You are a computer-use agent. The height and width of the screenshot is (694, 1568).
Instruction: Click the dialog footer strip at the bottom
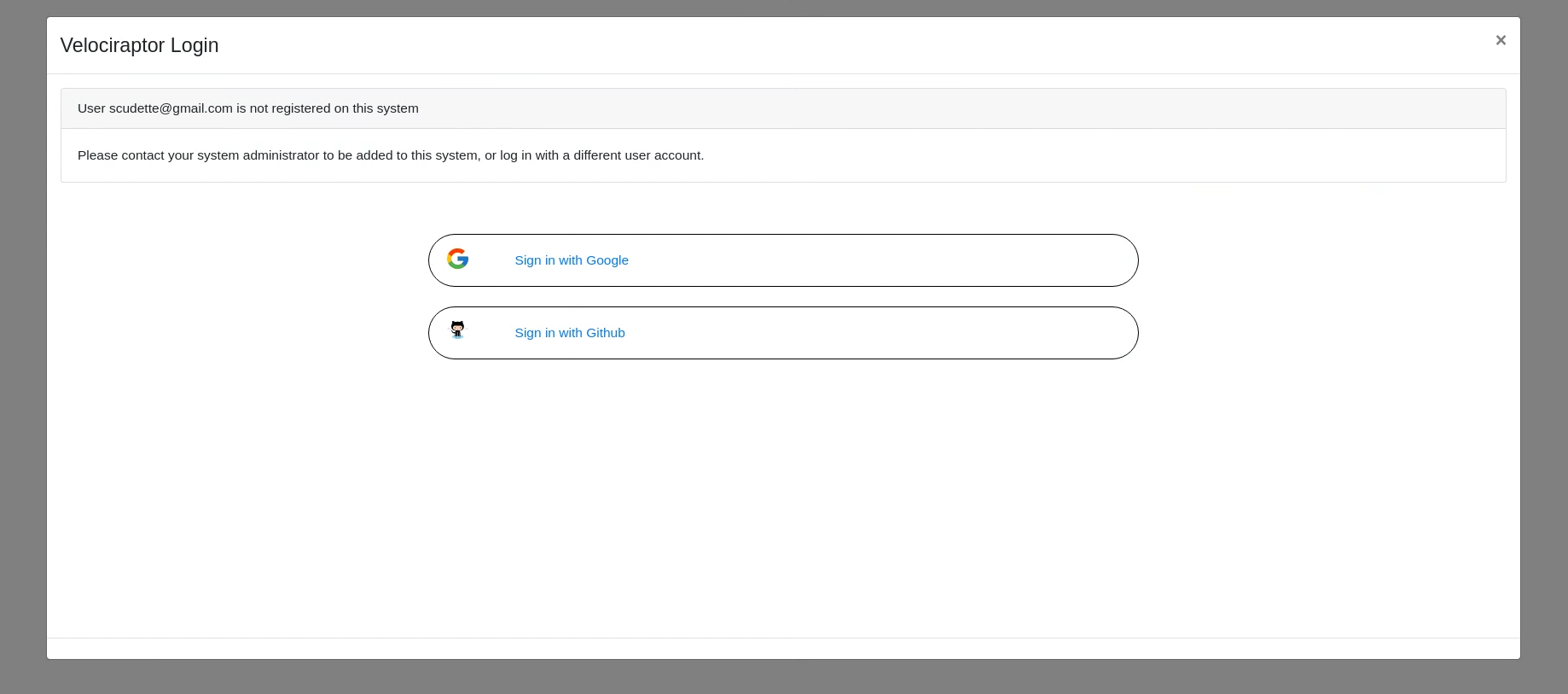[x=783, y=649]
